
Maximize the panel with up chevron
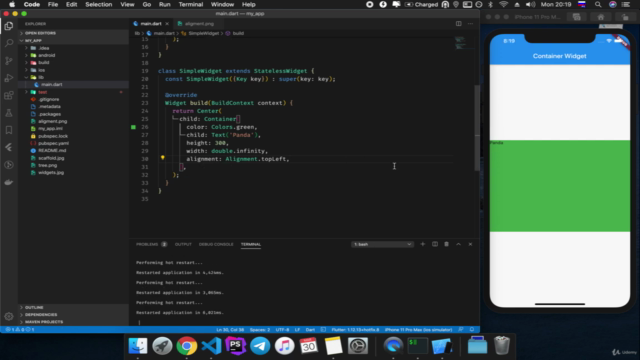click(458, 244)
